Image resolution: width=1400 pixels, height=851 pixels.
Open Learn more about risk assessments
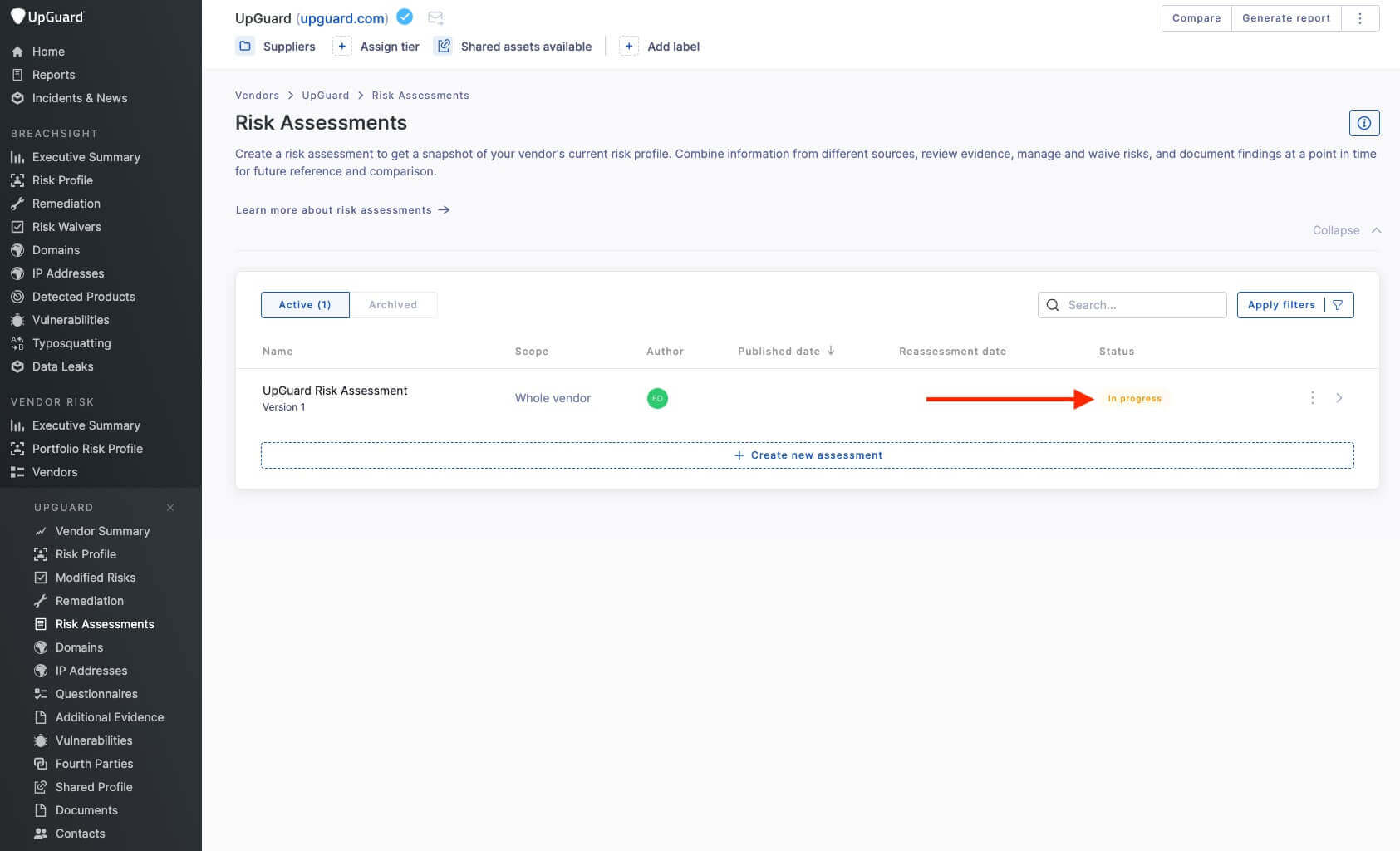click(x=342, y=210)
